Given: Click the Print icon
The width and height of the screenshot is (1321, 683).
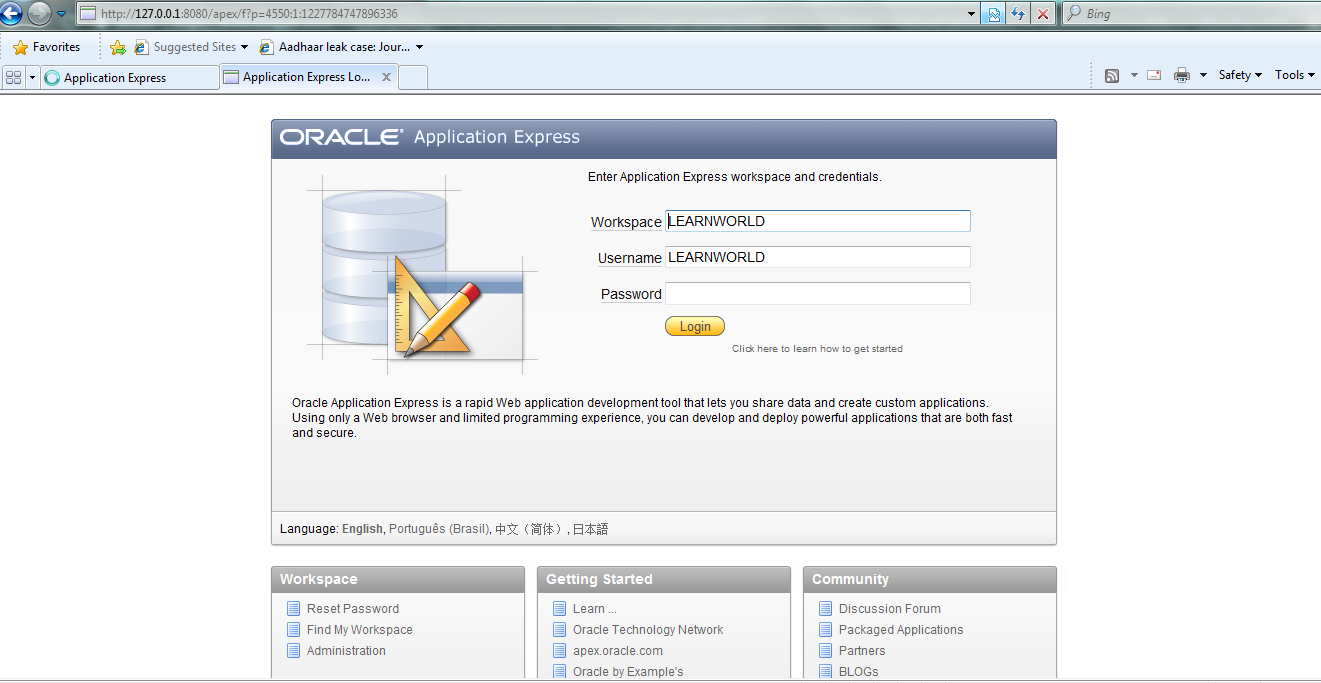Looking at the screenshot, I should (x=1184, y=75).
